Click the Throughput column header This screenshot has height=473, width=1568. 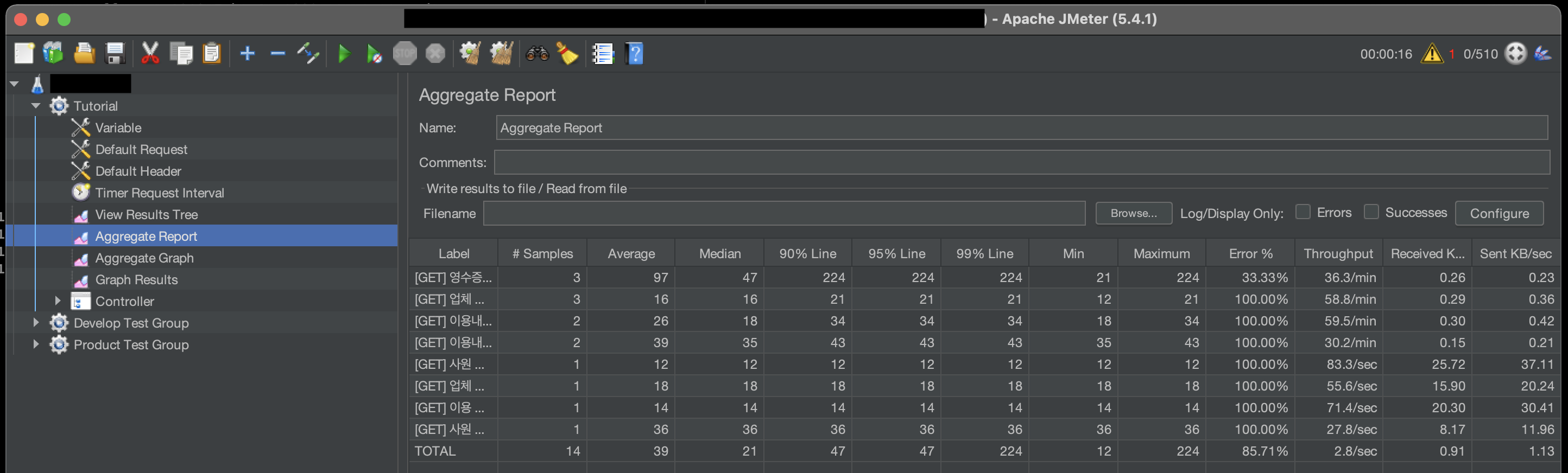(1338, 253)
